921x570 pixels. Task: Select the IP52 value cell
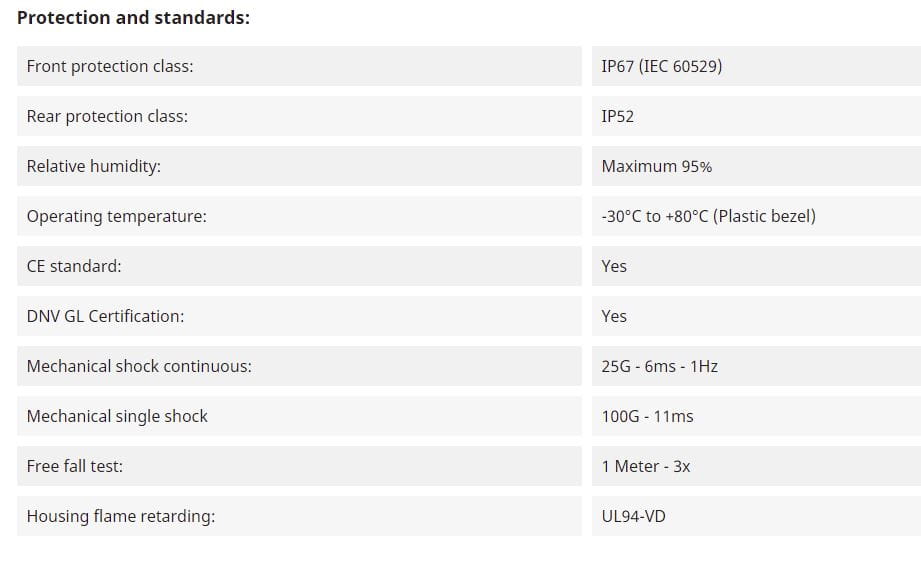click(x=618, y=116)
